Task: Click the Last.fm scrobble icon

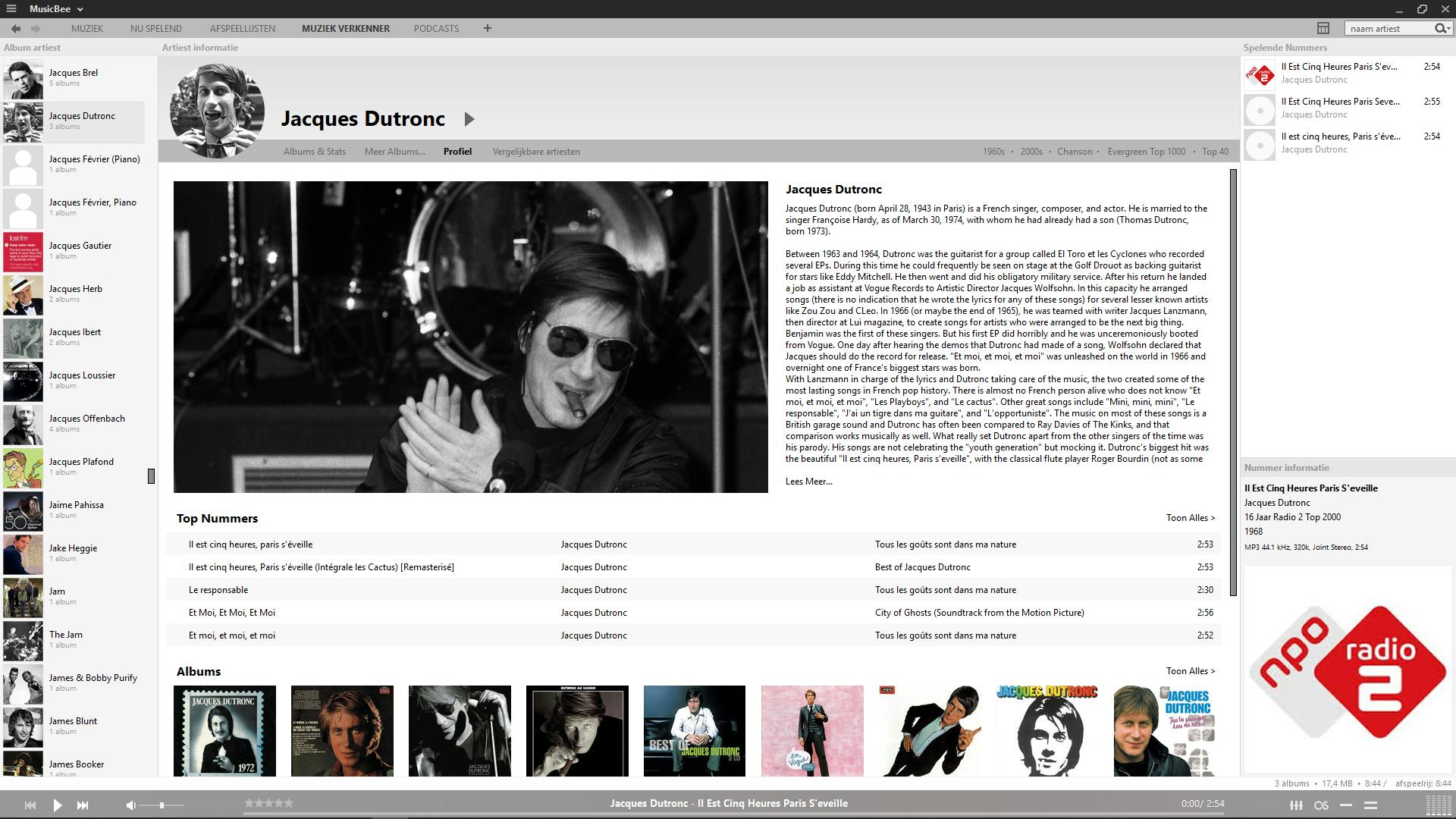Action: [1321, 805]
